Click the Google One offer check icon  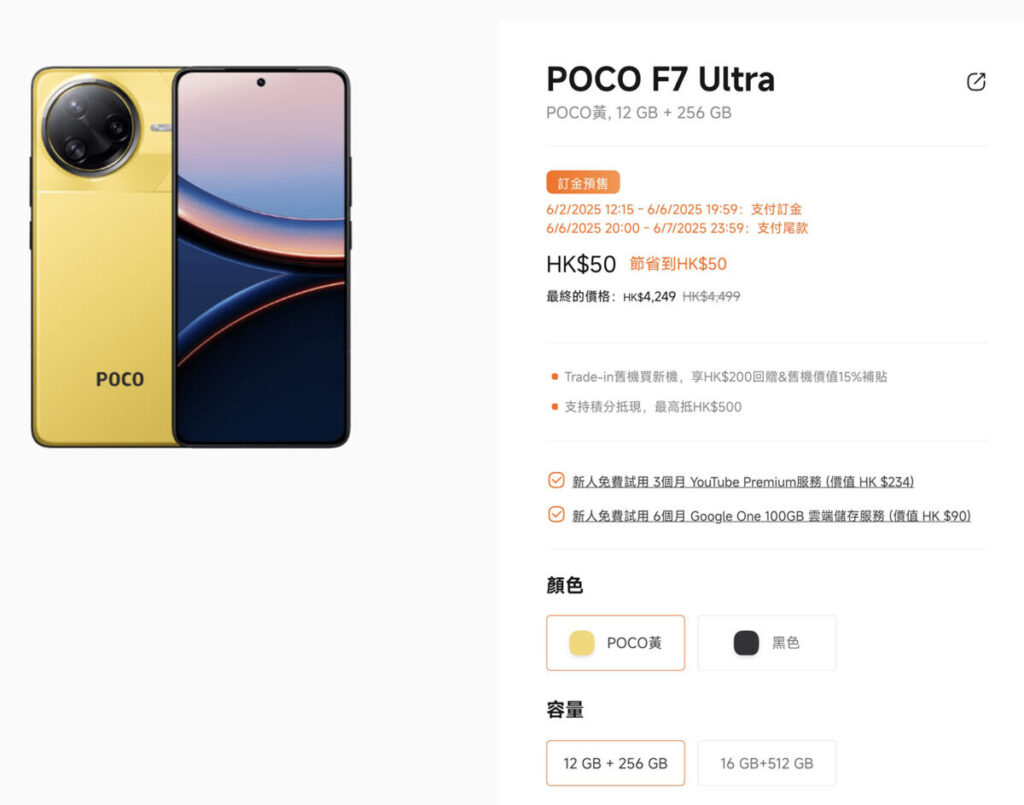556,514
